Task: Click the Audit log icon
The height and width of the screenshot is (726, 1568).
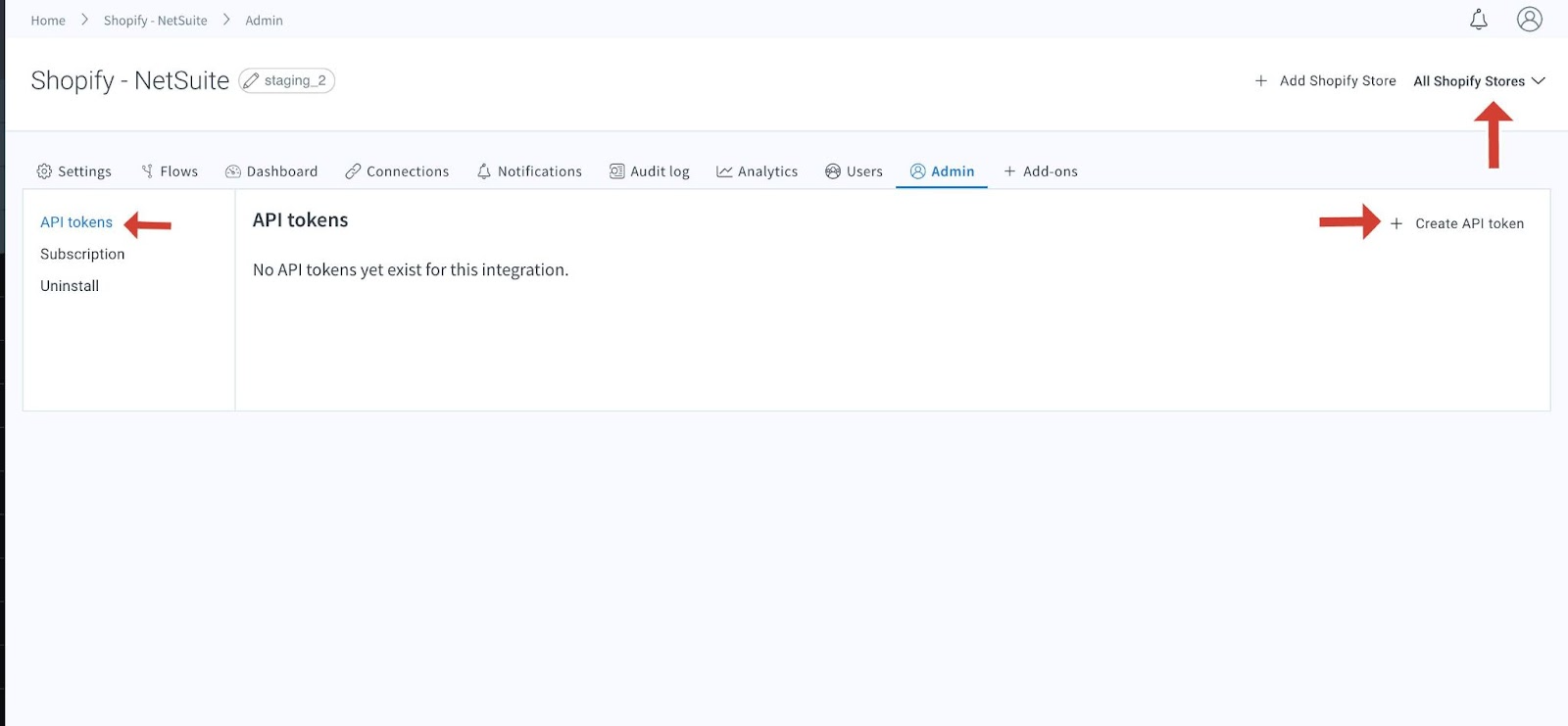Action: (616, 171)
